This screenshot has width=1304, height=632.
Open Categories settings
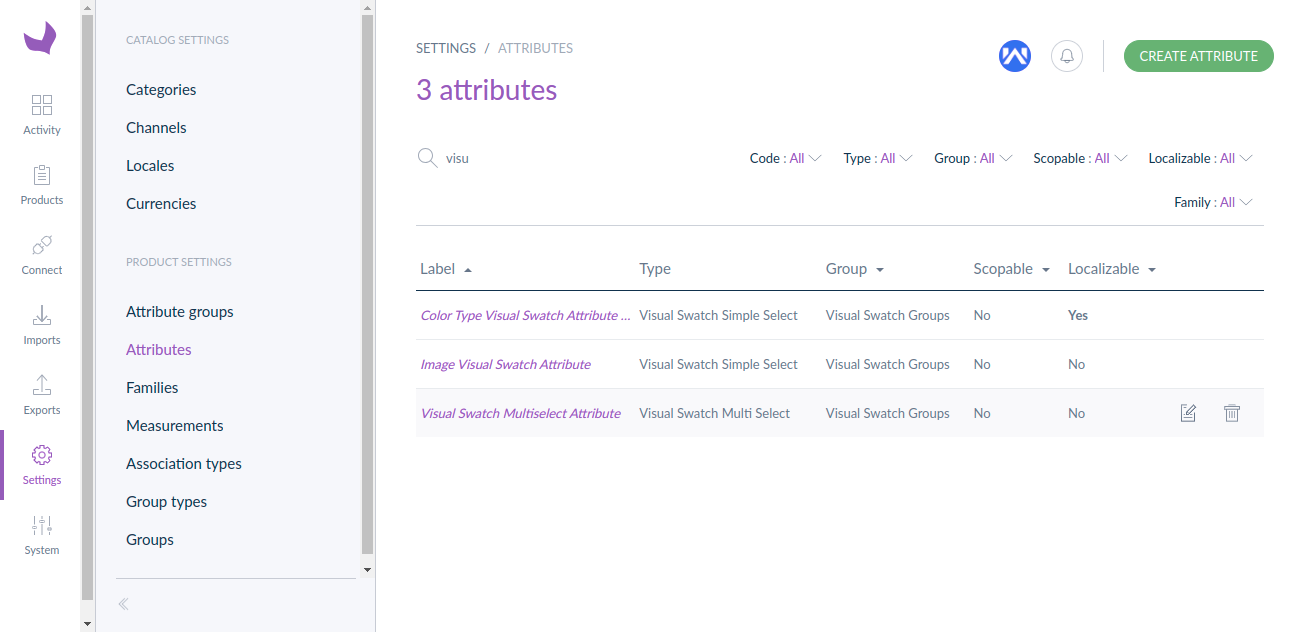pyautogui.click(x=161, y=90)
